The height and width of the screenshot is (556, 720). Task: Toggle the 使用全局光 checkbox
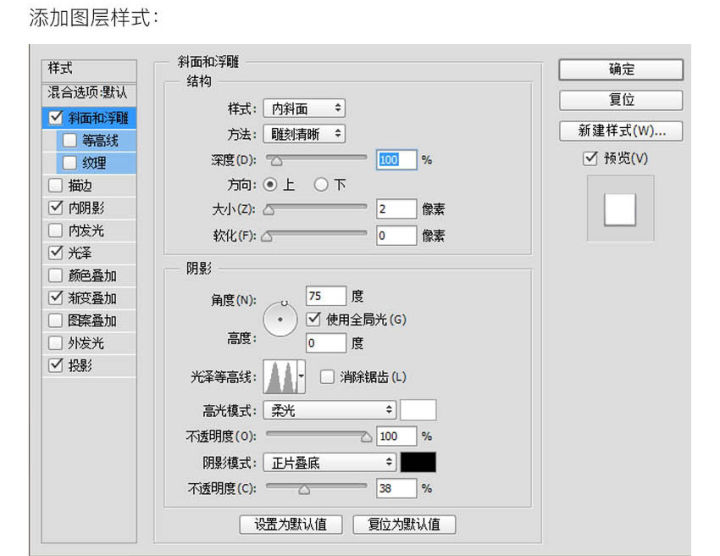click(314, 319)
